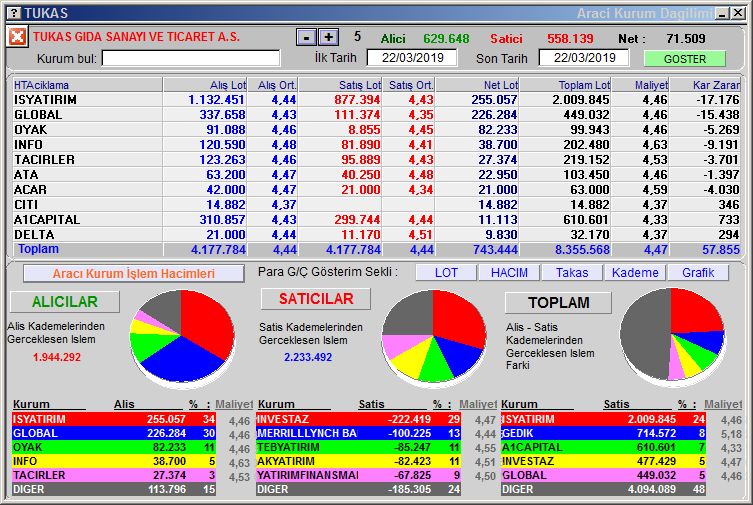Image resolution: width=753 pixels, height=505 pixels.
Task: Click gray DIGER 4.094.089 total entry
Action: 603,489
